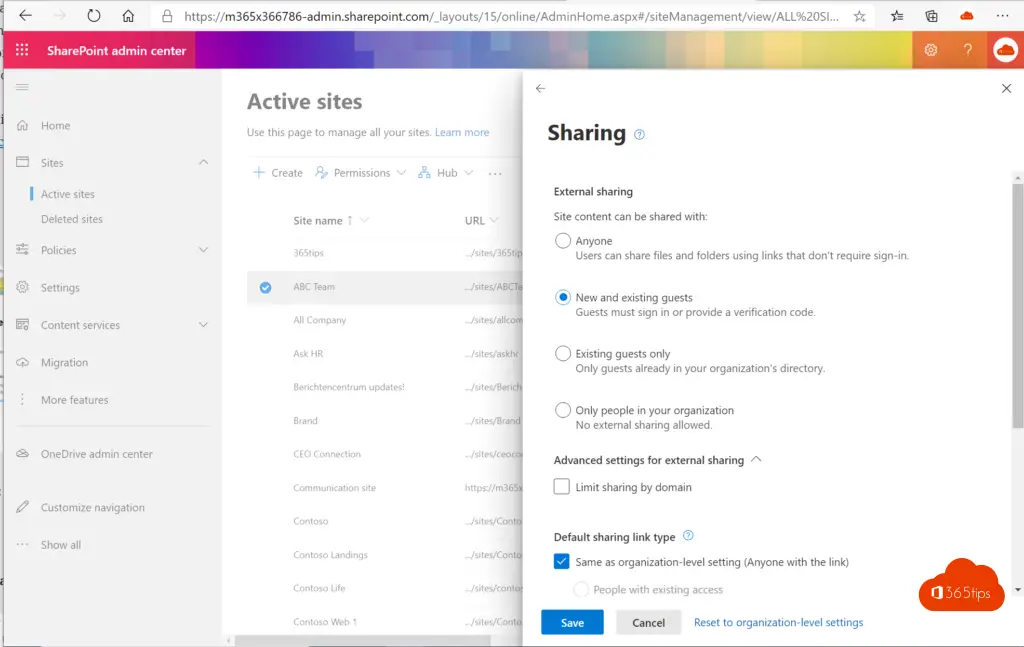Click the browser refresh icon
1024x647 pixels.
(x=93, y=16)
